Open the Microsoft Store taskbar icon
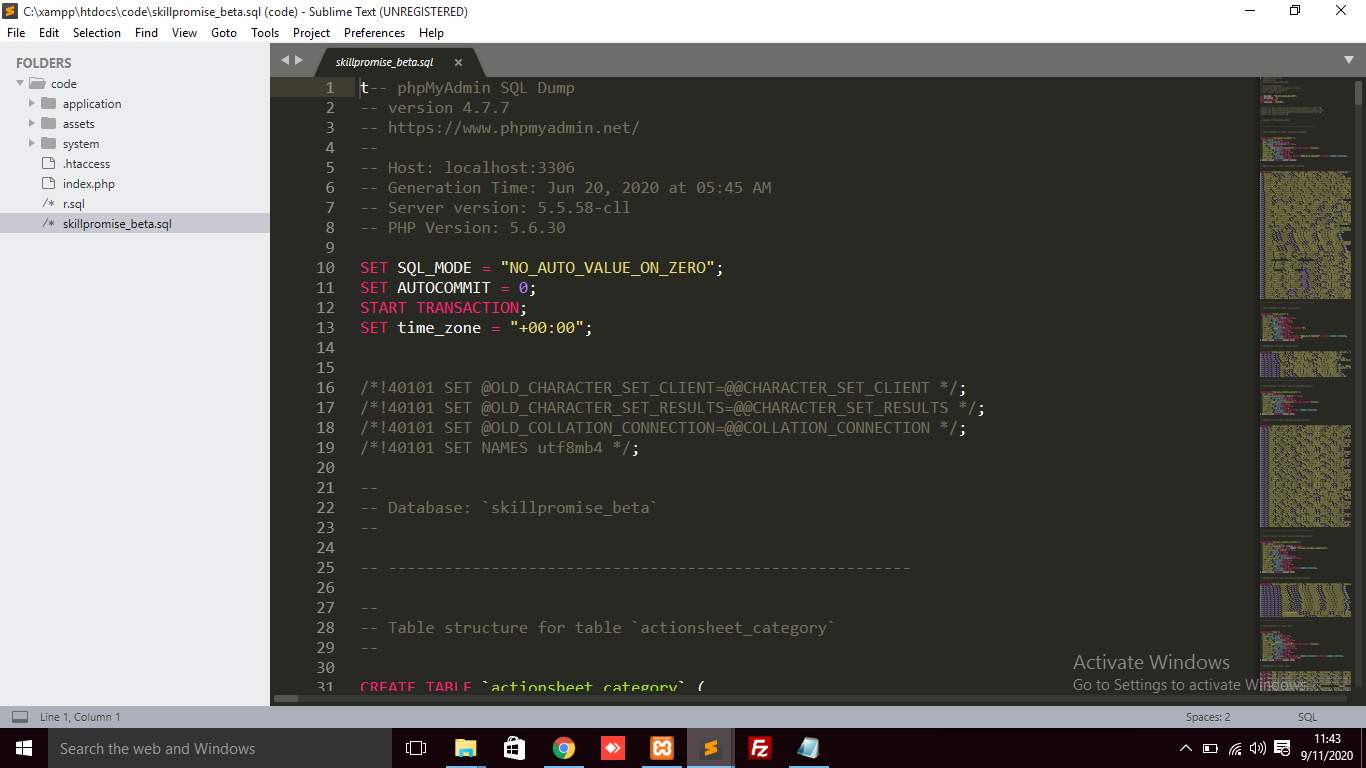The height and width of the screenshot is (768, 1366). point(514,748)
